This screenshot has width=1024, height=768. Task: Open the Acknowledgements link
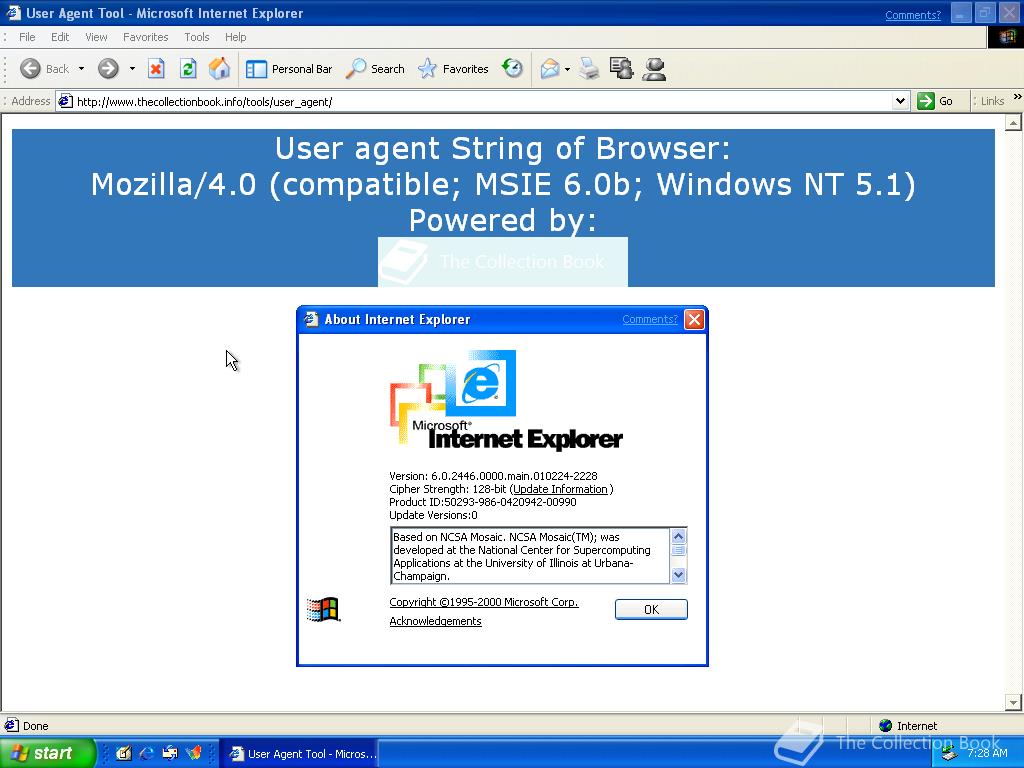click(x=436, y=621)
